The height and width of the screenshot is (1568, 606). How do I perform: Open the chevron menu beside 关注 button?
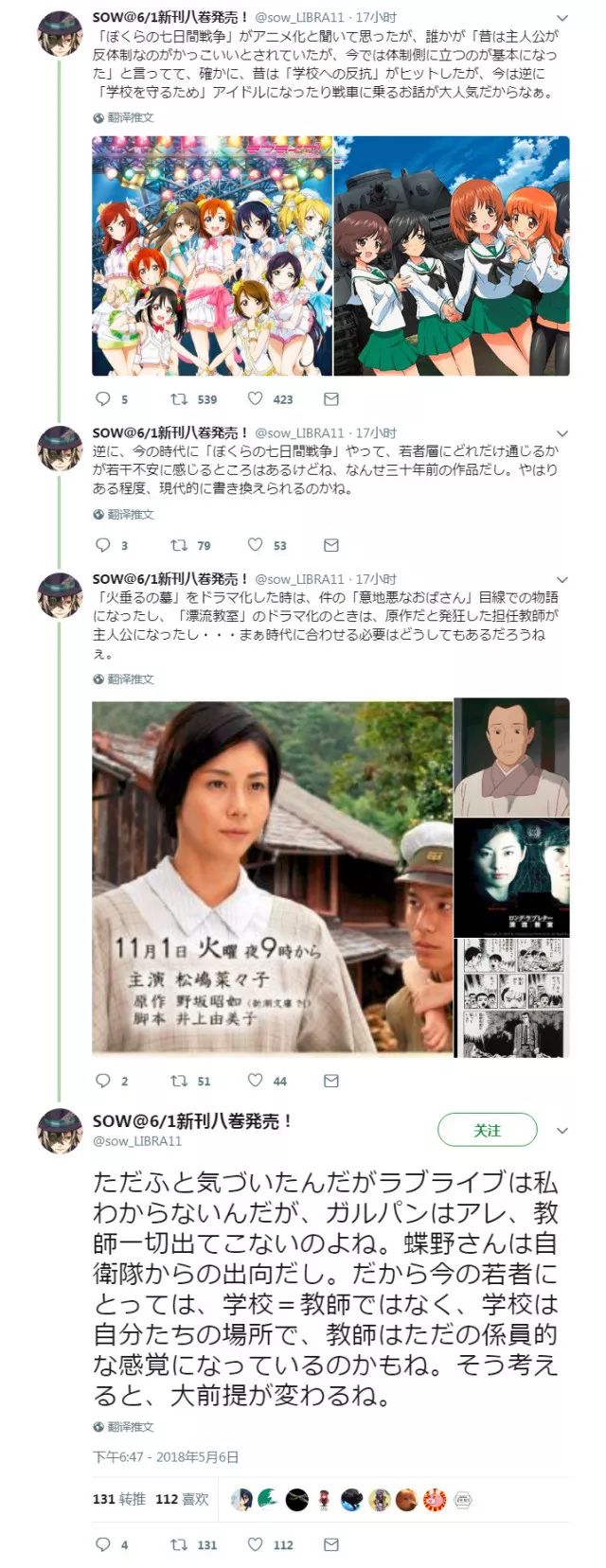[562, 1131]
